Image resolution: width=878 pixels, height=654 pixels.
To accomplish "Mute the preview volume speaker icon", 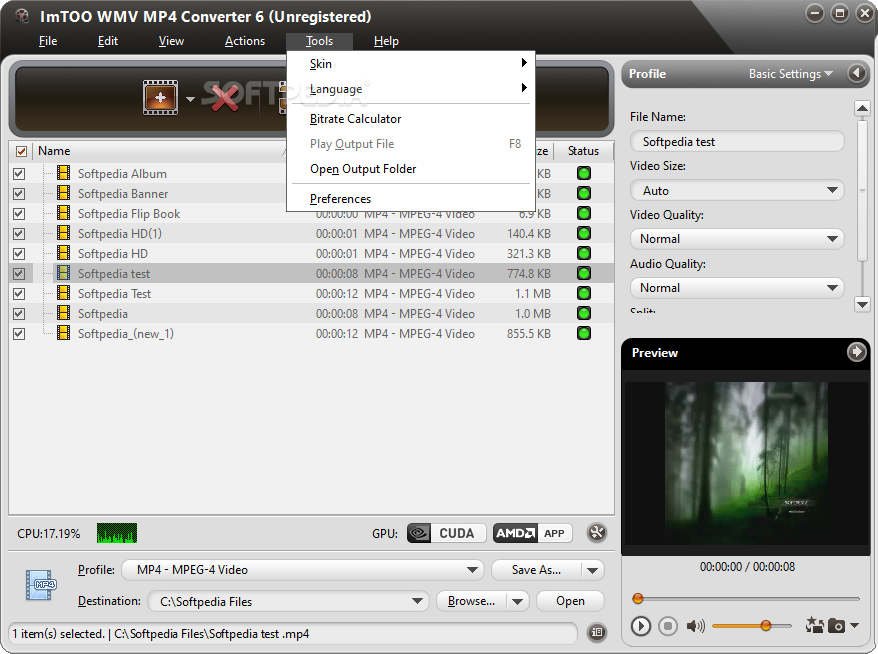I will (695, 625).
